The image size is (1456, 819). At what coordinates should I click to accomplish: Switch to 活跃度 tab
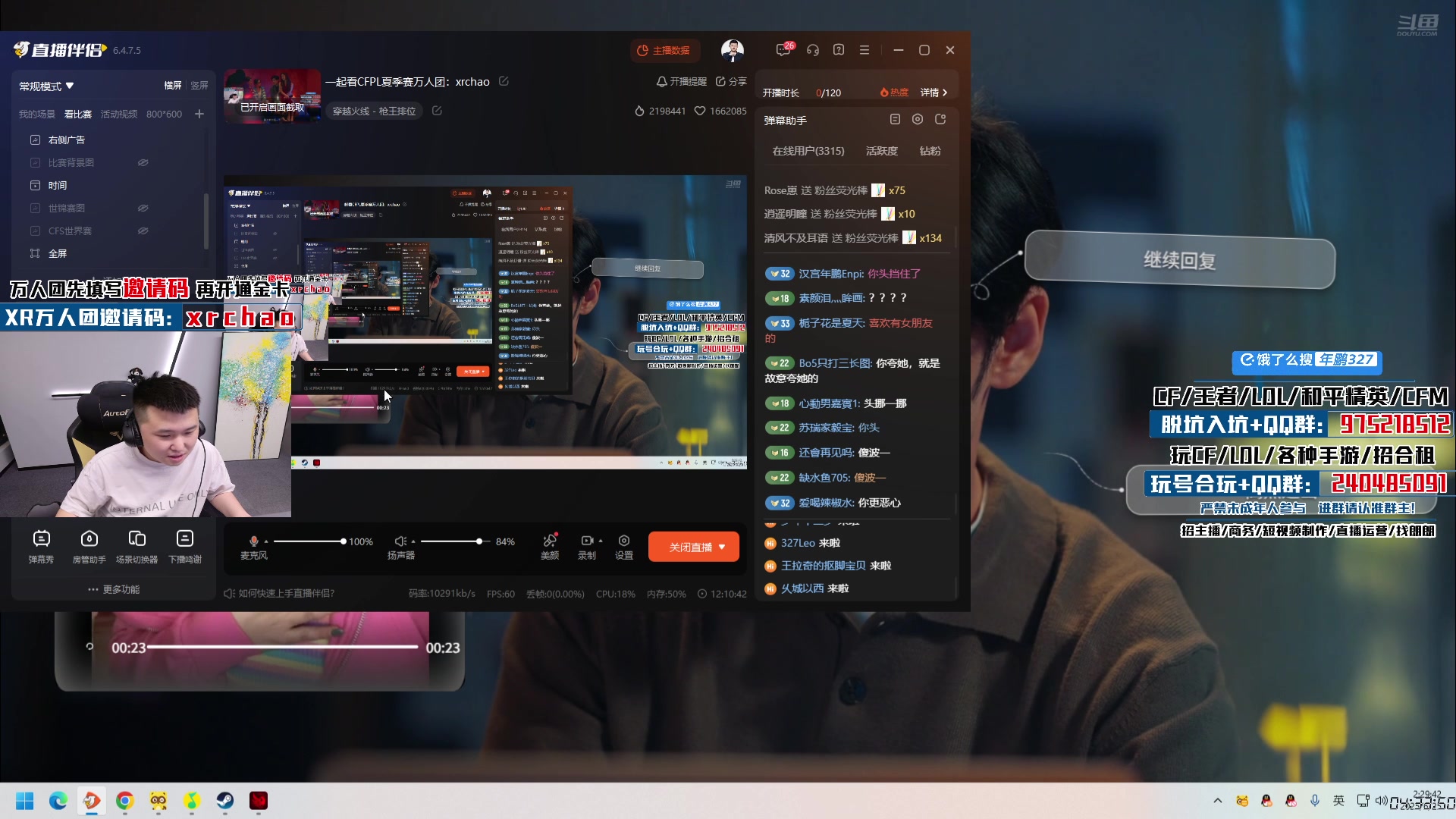pos(882,151)
